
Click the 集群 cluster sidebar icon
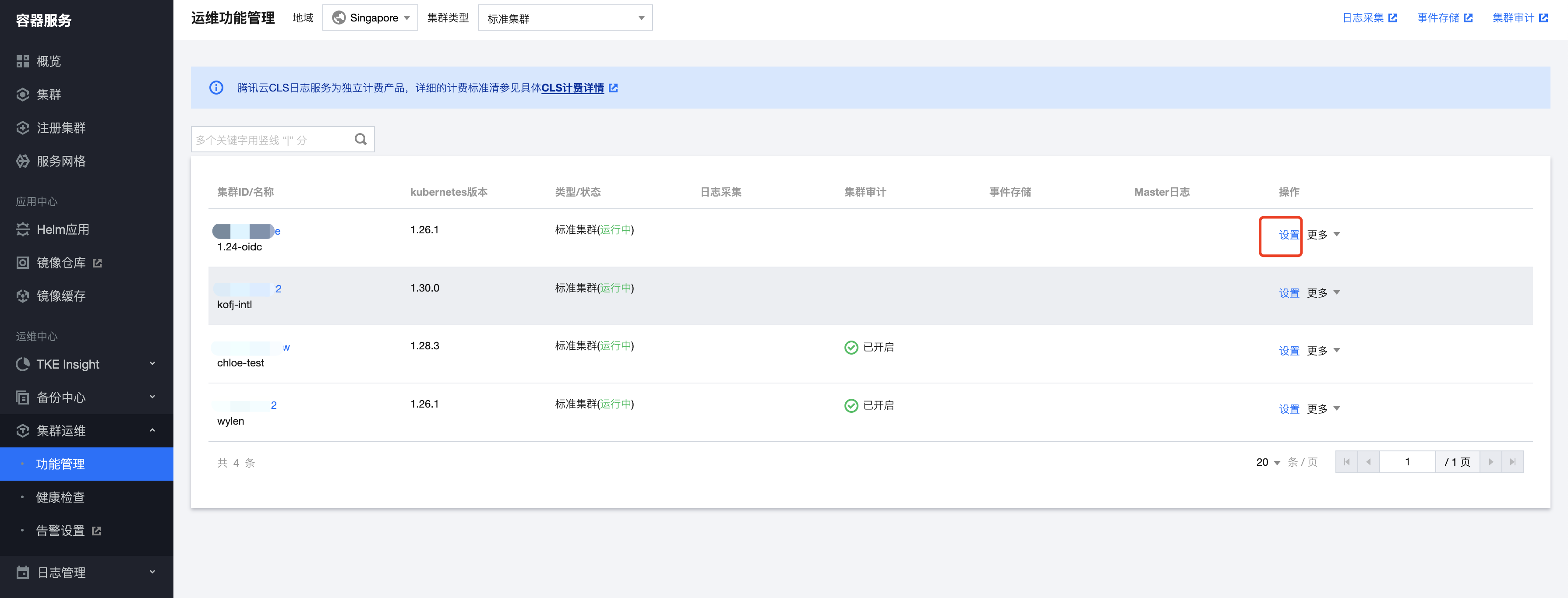point(22,95)
